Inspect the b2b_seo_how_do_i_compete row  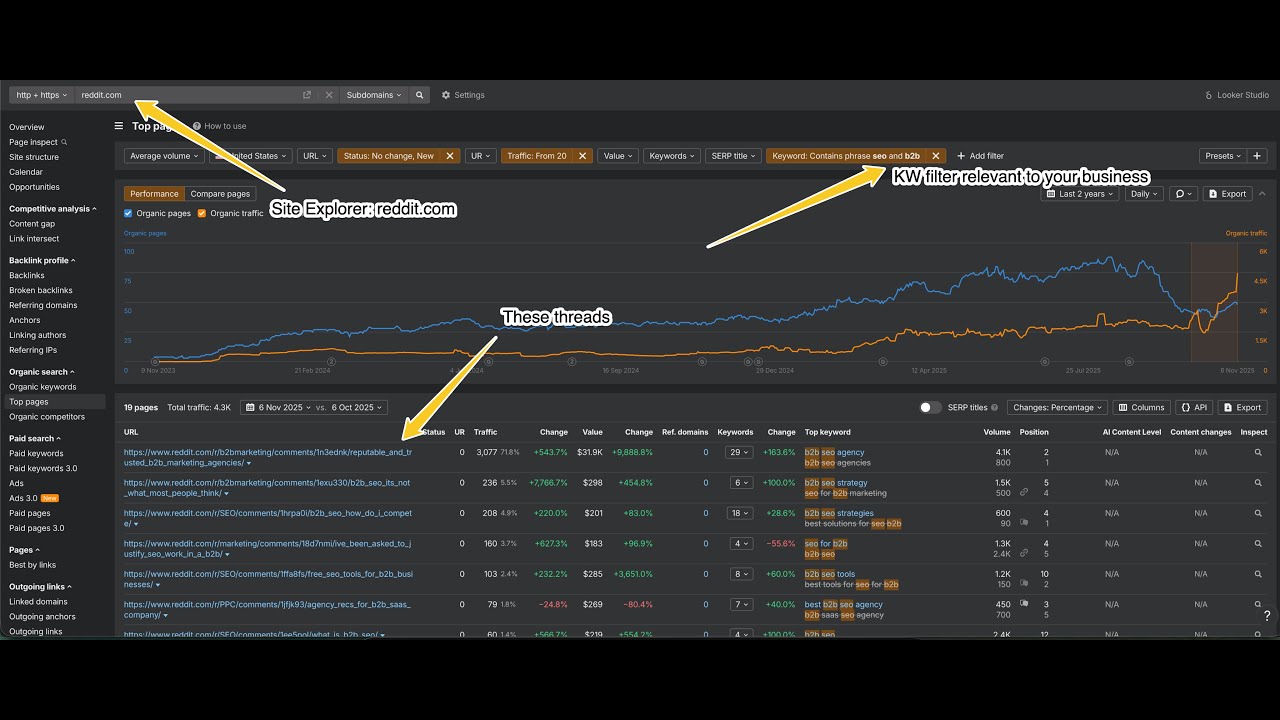pos(1258,513)
